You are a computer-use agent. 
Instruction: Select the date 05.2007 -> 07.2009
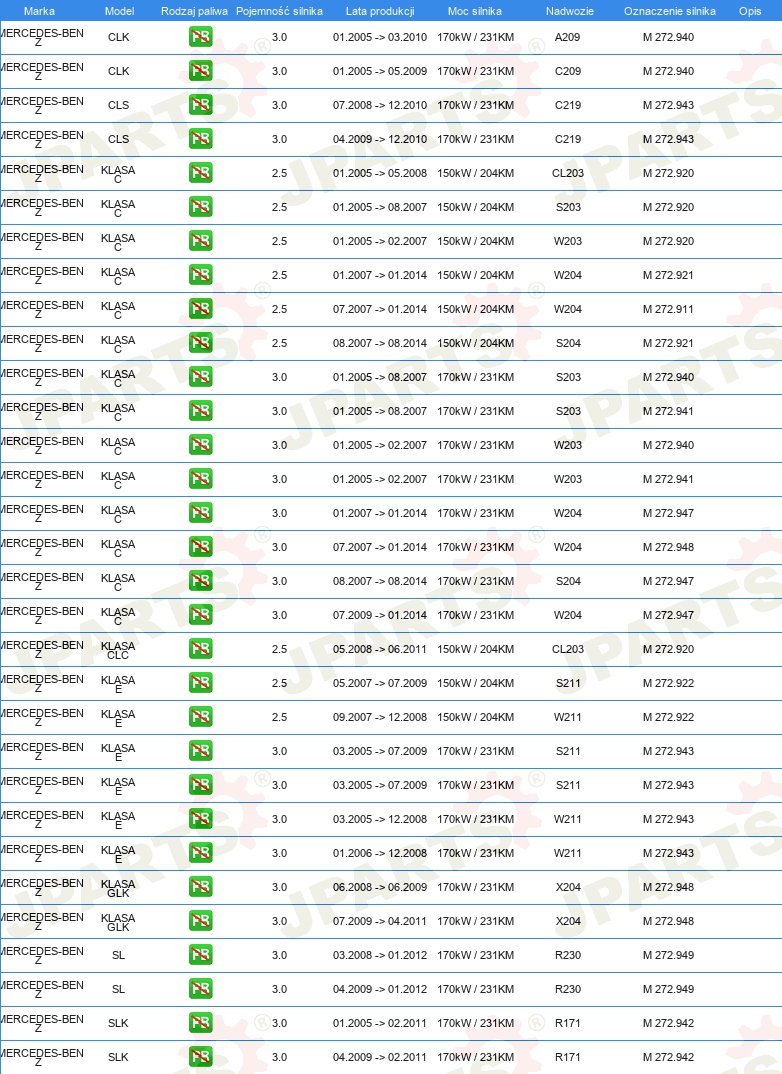[x=380, y=683]
